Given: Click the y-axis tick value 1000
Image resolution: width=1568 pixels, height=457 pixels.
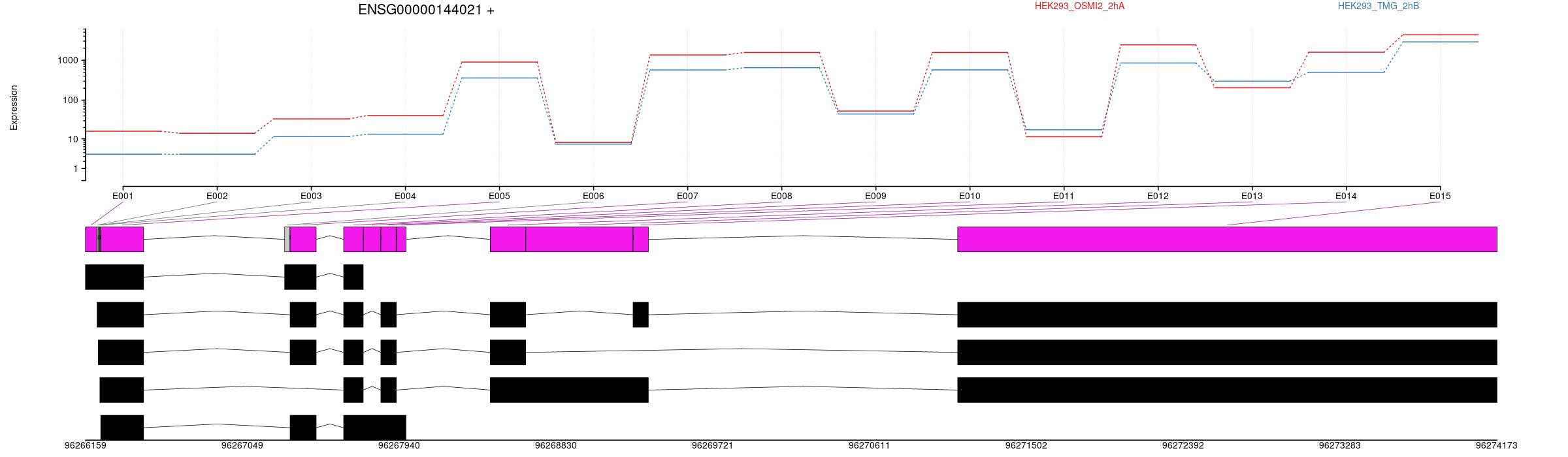Looking at the screenshot, I should (69, 61).
